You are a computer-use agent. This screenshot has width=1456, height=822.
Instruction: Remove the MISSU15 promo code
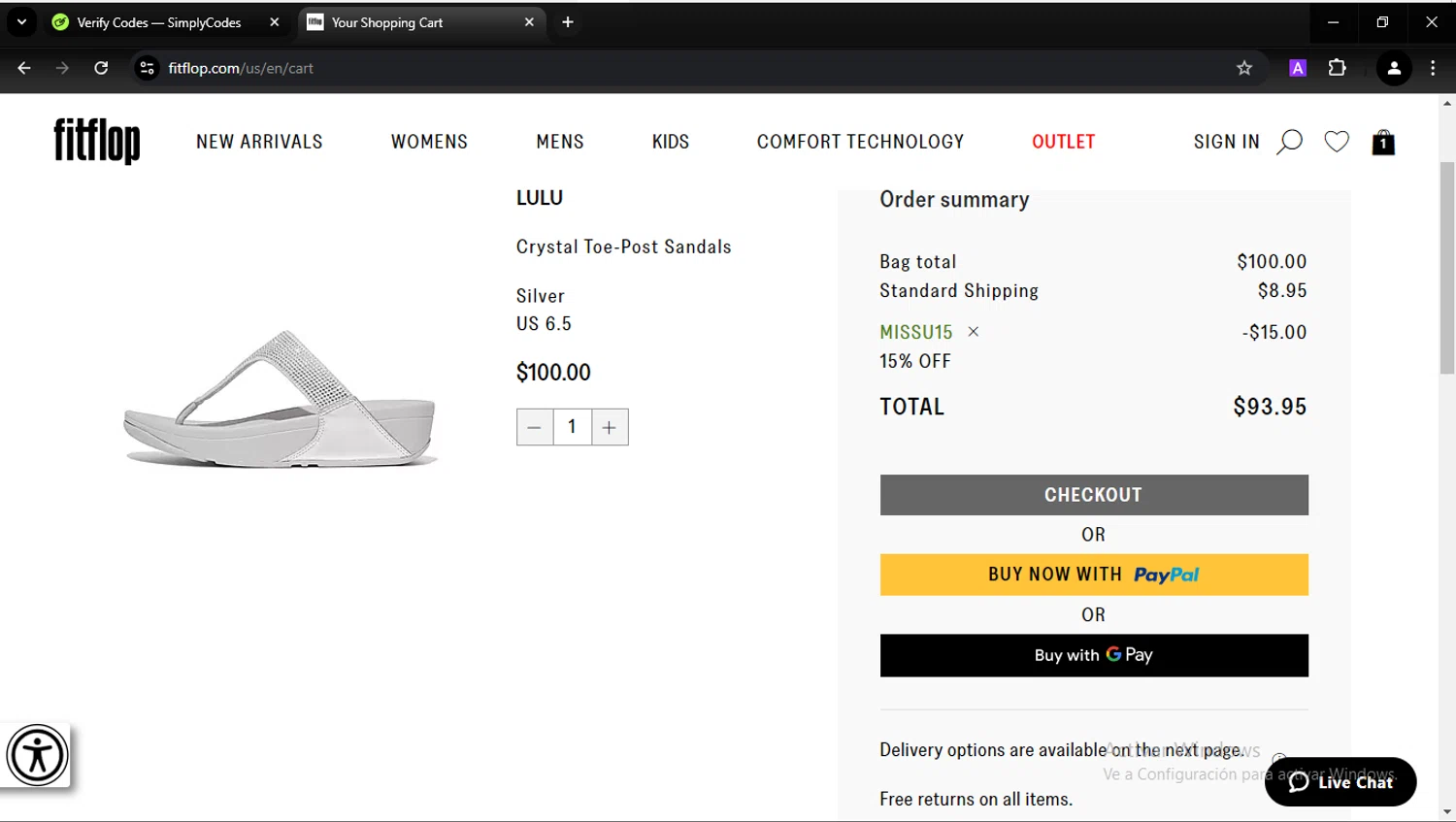pyautogui.click(x=974, y=332)
